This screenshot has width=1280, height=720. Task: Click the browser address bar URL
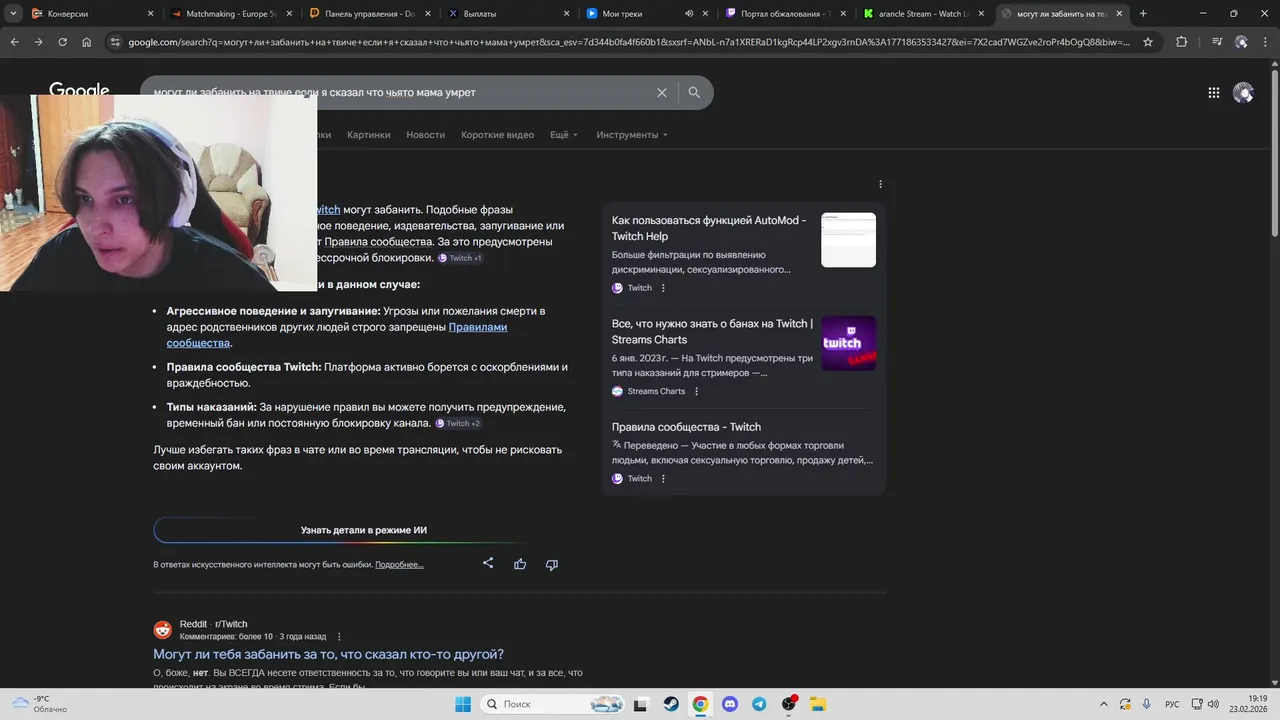(630, 42)
